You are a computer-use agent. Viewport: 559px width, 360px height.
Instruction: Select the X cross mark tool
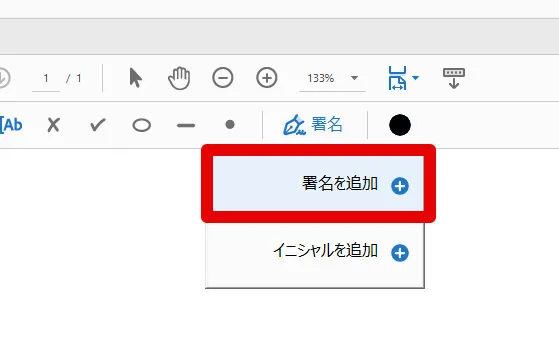(x=53, y=125)
